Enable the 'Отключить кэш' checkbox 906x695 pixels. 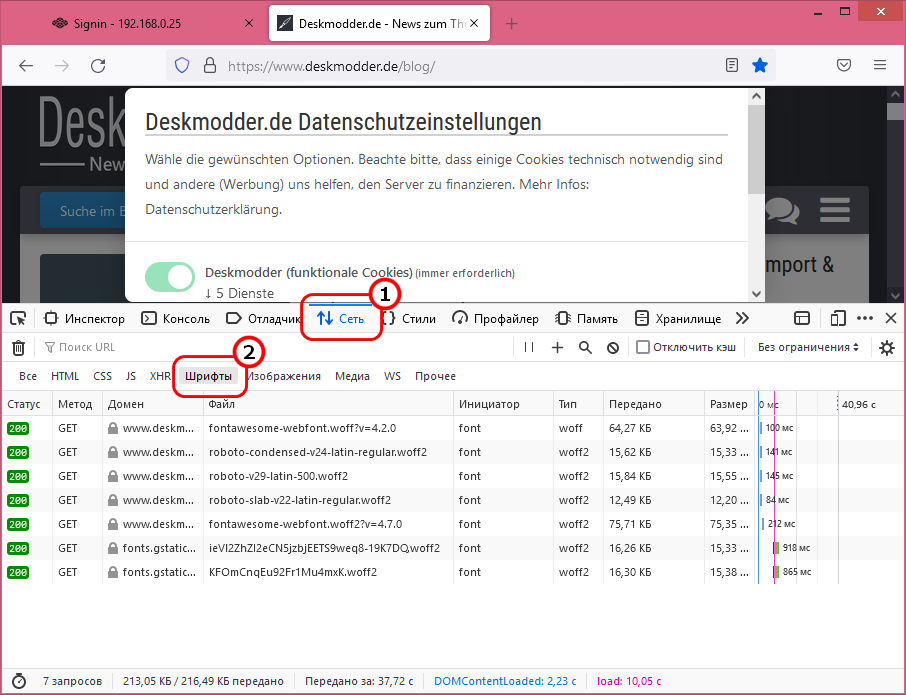[643, 348]
